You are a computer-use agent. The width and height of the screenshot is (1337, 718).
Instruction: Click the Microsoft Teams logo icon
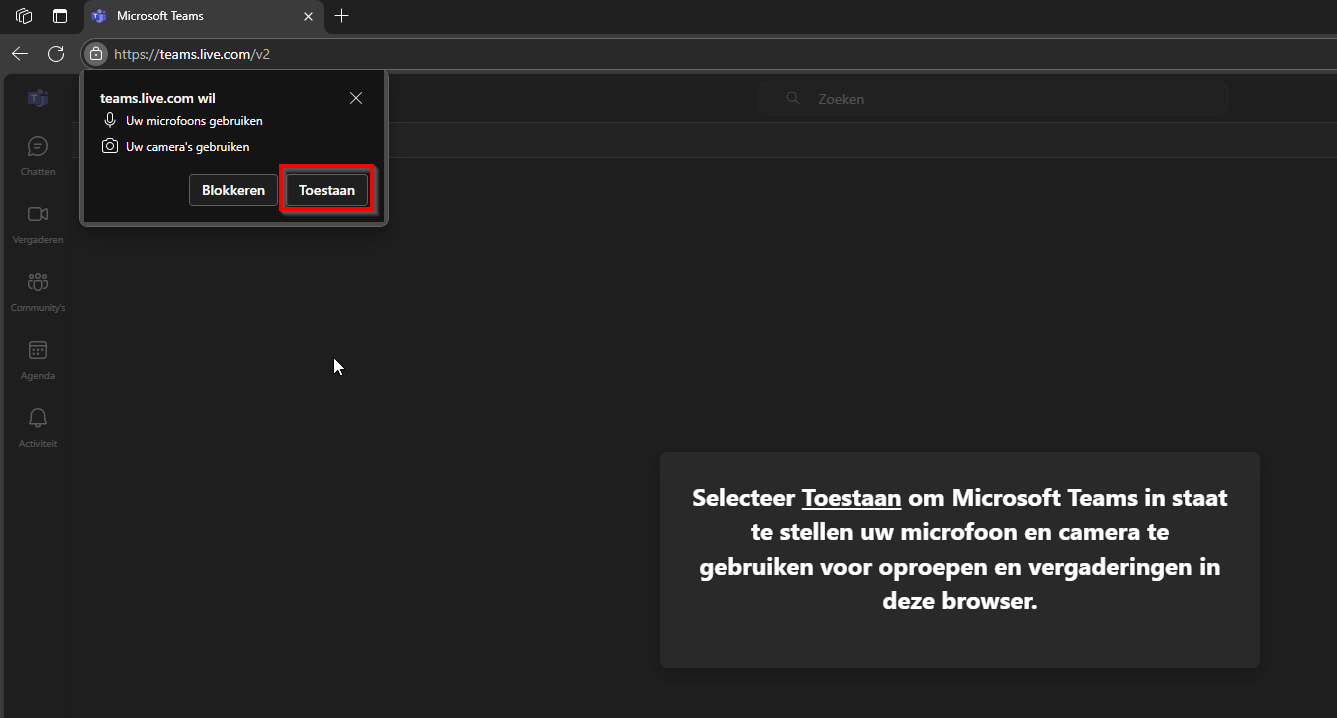tap(38, 98)
